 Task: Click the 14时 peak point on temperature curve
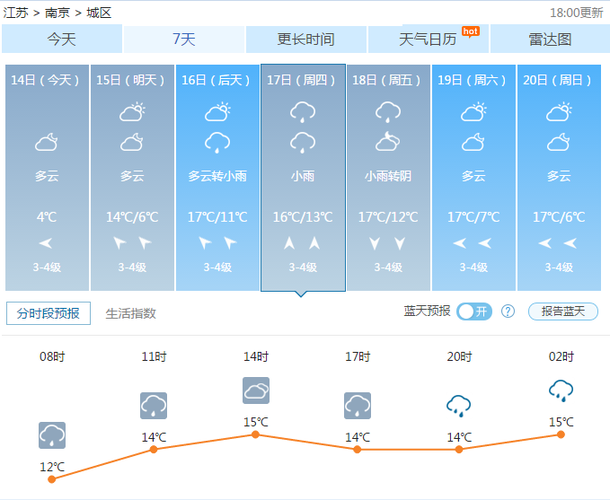click(256, 435)
